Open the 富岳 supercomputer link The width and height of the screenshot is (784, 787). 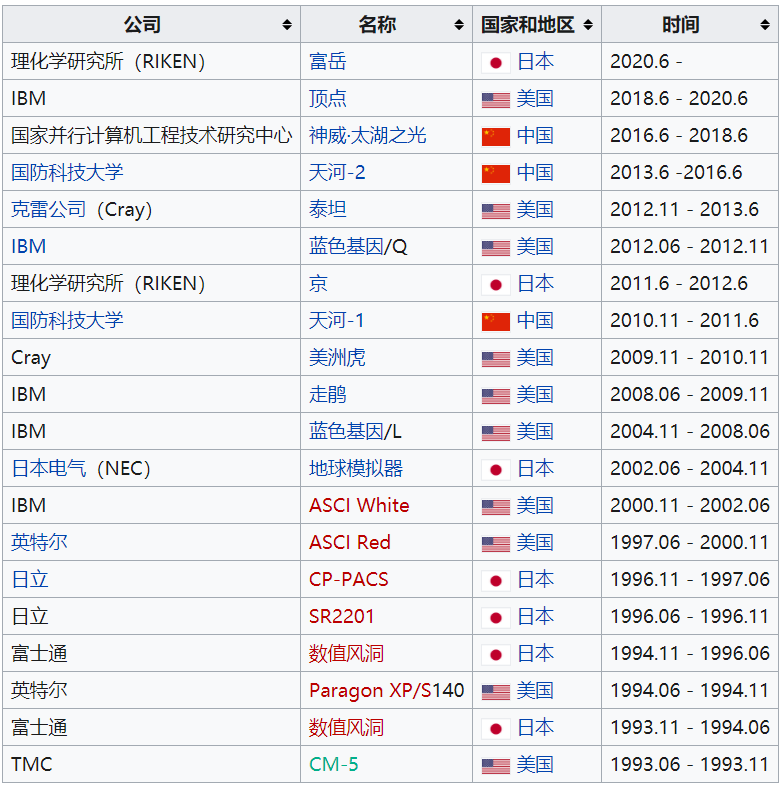coord(328,62)
